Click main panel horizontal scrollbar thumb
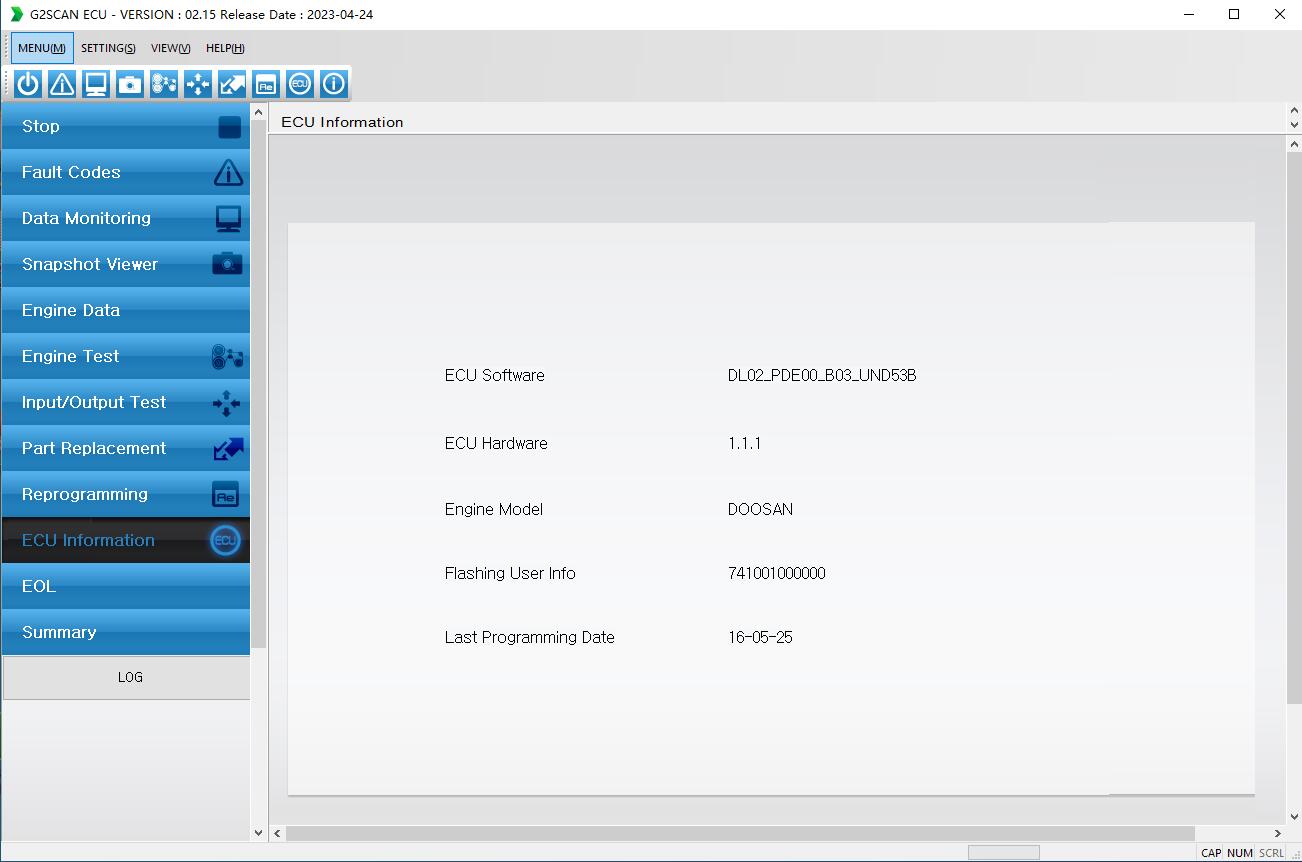Image resolution: width=1302 pixels, height=862 pixels. 740,833
